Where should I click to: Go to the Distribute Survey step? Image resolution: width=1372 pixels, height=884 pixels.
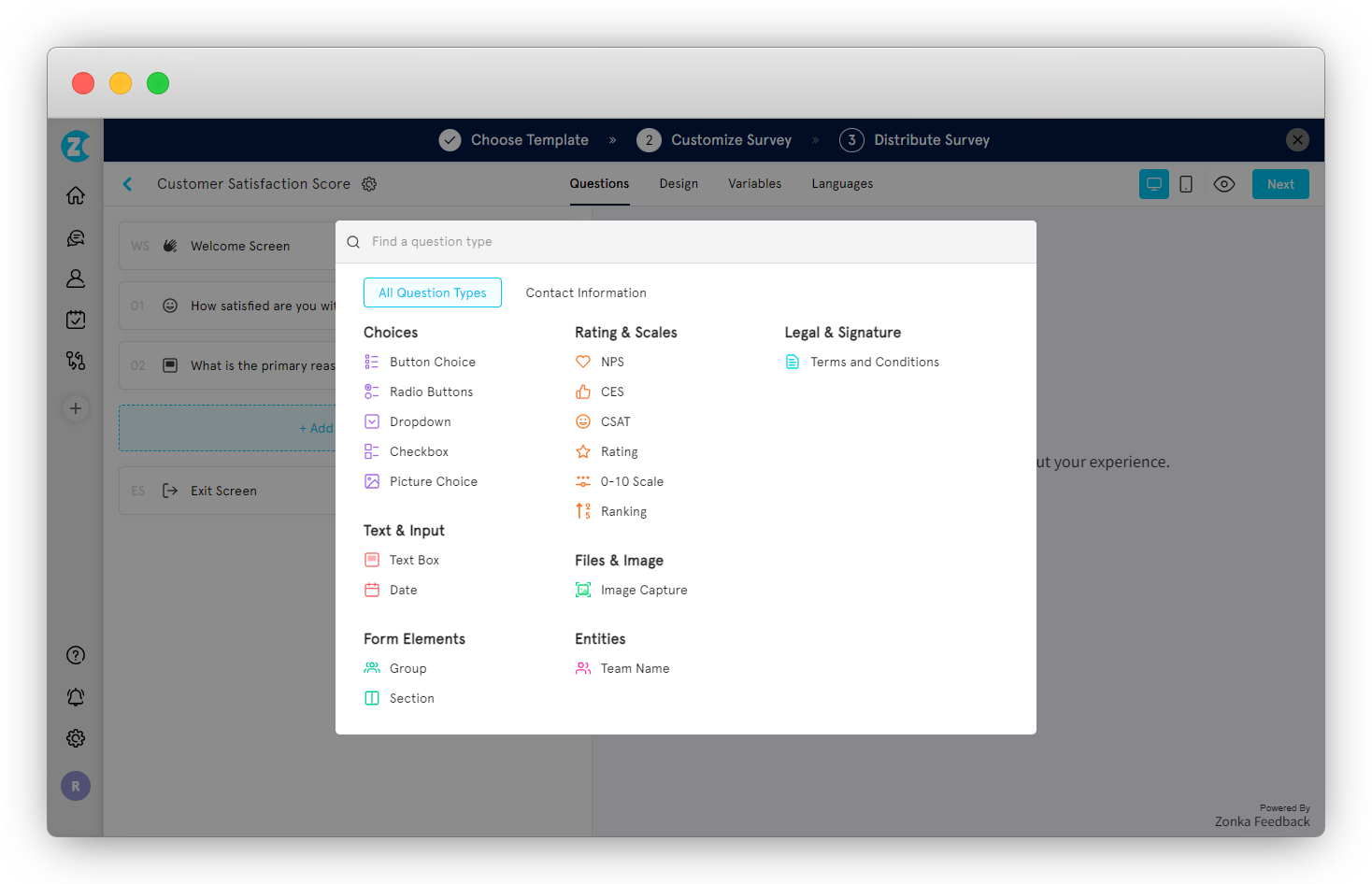pyautogui.click(x=931, y=139)
